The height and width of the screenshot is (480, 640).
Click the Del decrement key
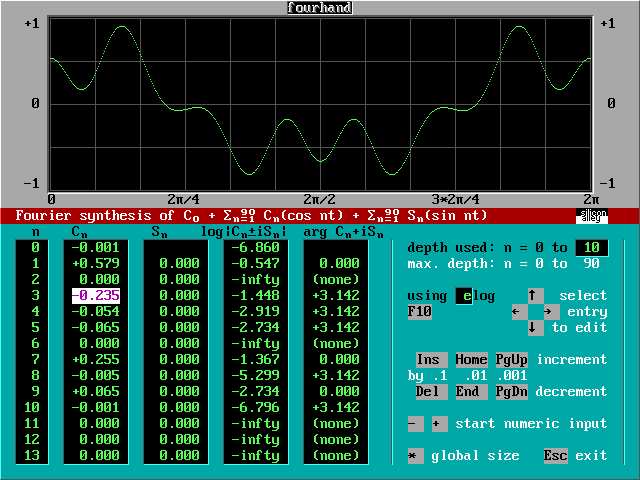click(431, 392)
